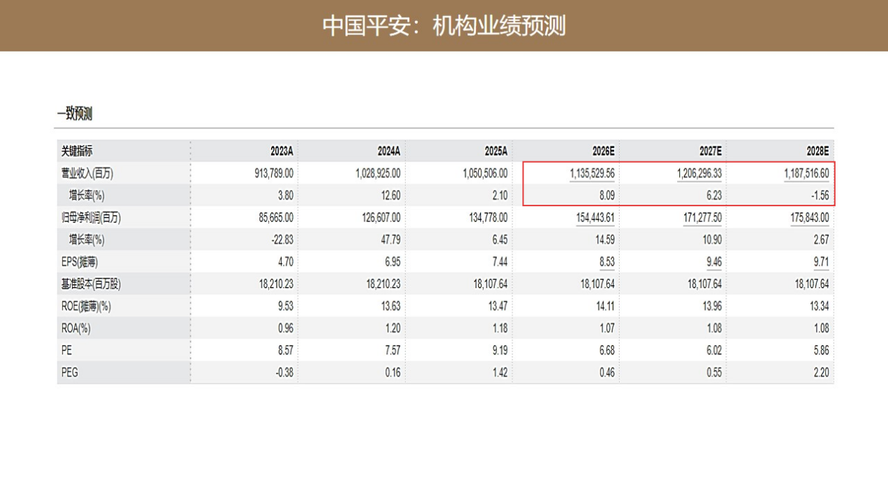Click the ROE value 9.53
Image resolution: width=888 pixels, height=500 pixels.
point(286,306)
